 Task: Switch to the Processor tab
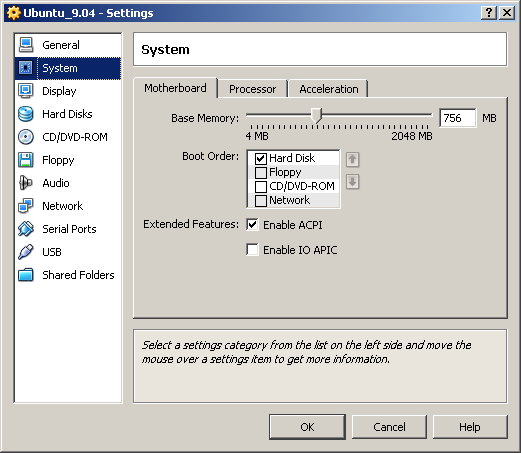[252, 89]
